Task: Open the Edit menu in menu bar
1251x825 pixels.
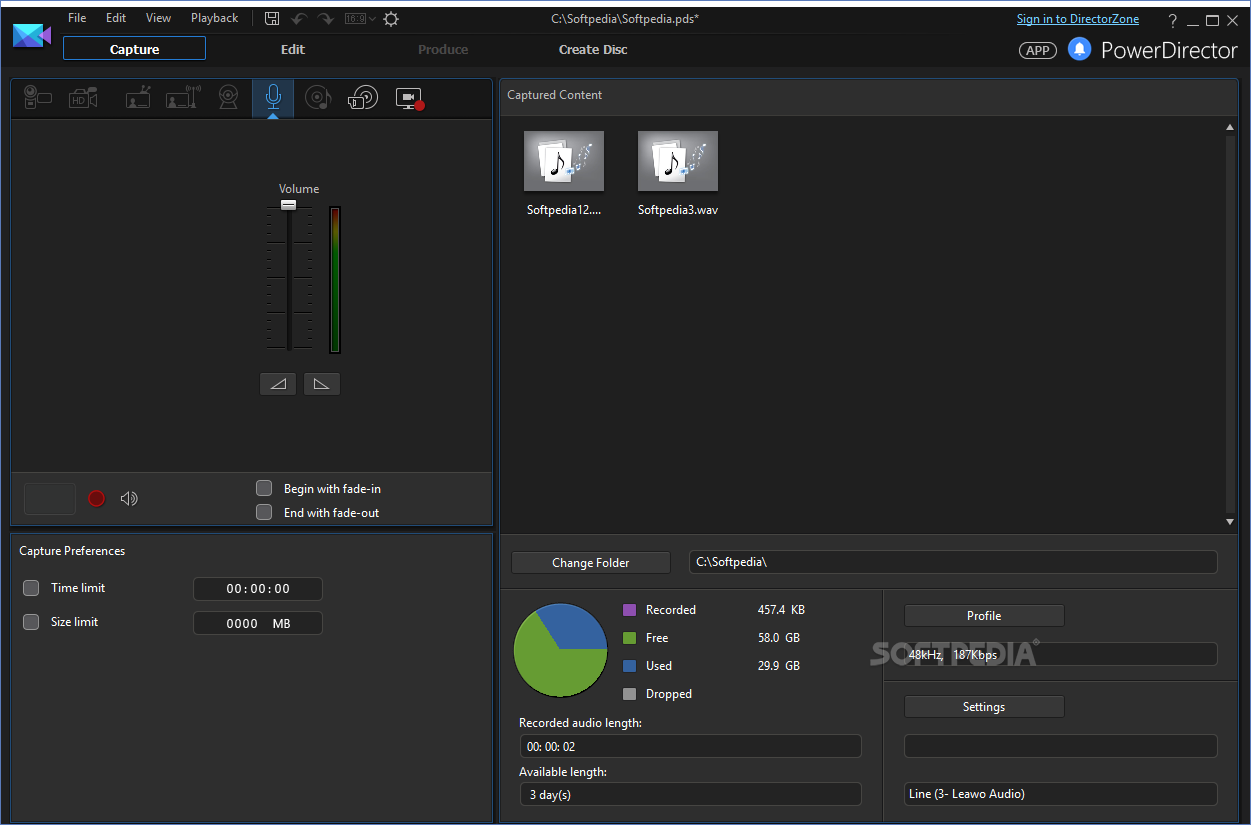Action: point(116,18)
